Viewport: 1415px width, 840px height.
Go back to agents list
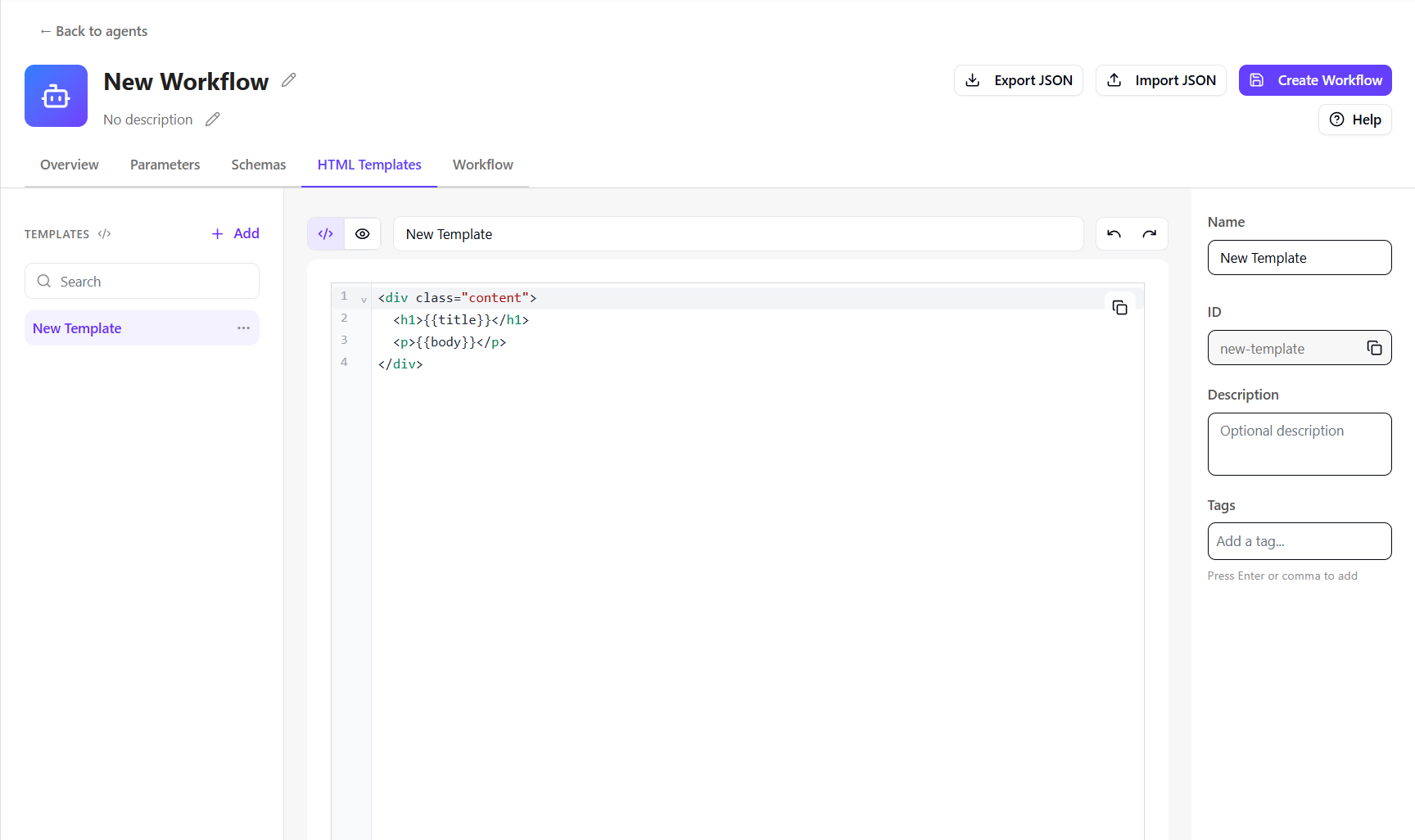(x=93, y=31)
